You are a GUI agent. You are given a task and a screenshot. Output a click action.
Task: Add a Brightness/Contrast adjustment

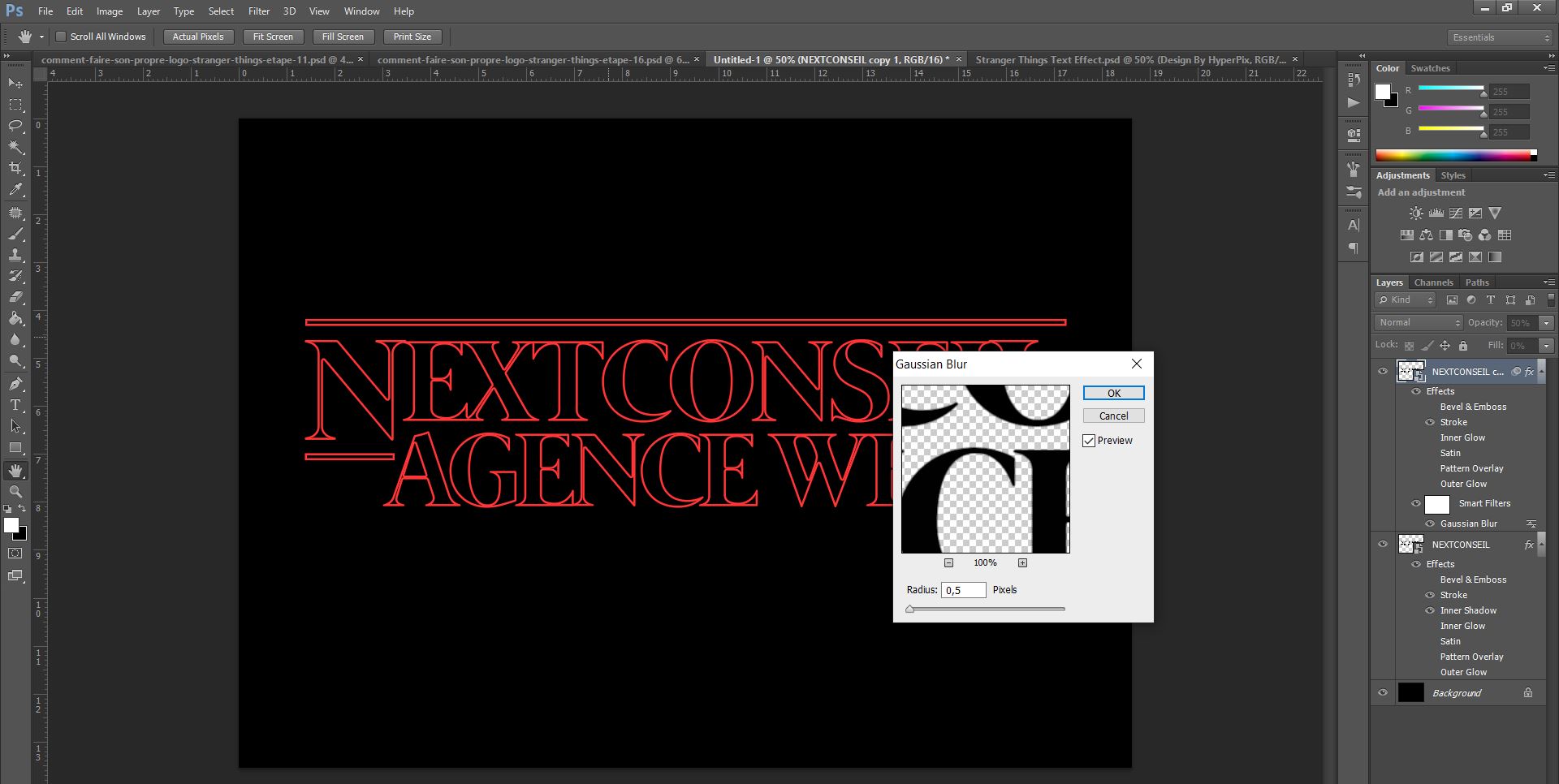tap(1416, 213)
